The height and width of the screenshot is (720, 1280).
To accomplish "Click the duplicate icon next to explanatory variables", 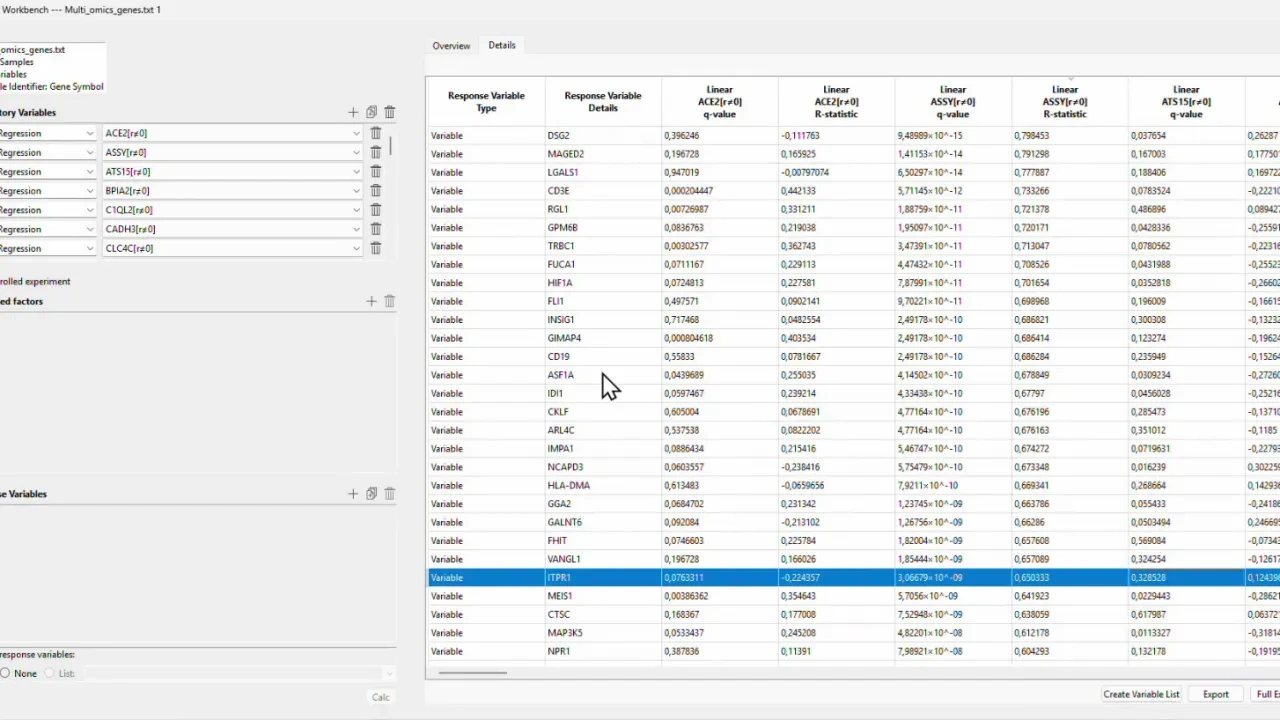I will pos(371,112).
